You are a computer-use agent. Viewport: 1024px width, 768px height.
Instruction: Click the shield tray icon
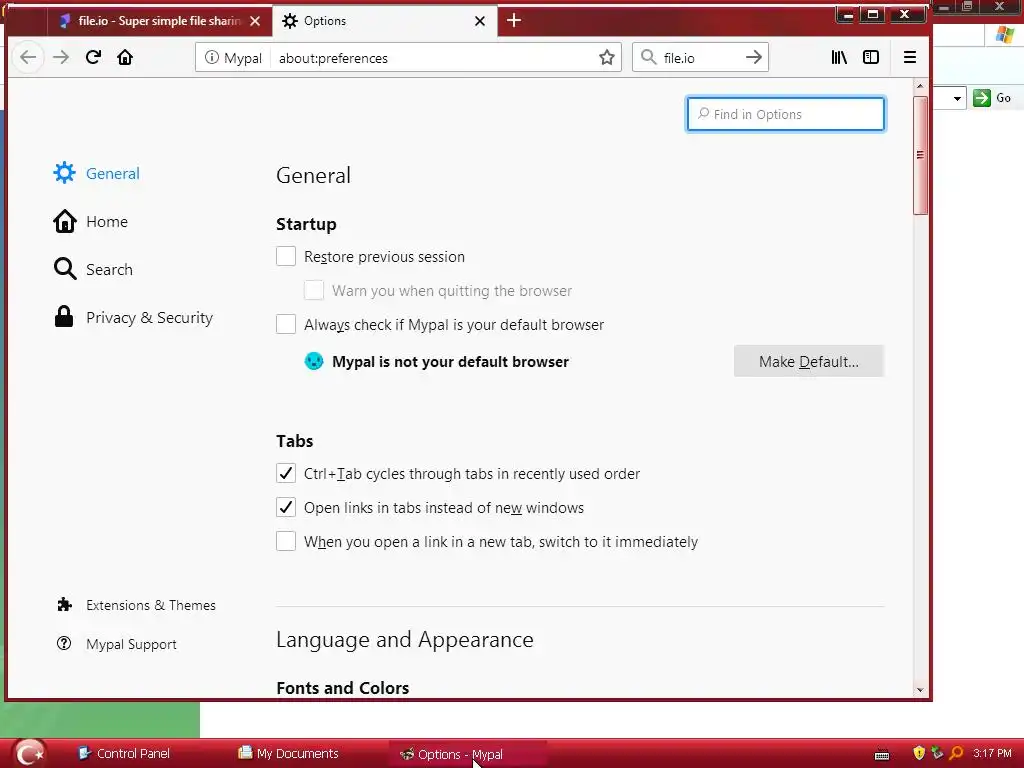(x=919, y=754)
